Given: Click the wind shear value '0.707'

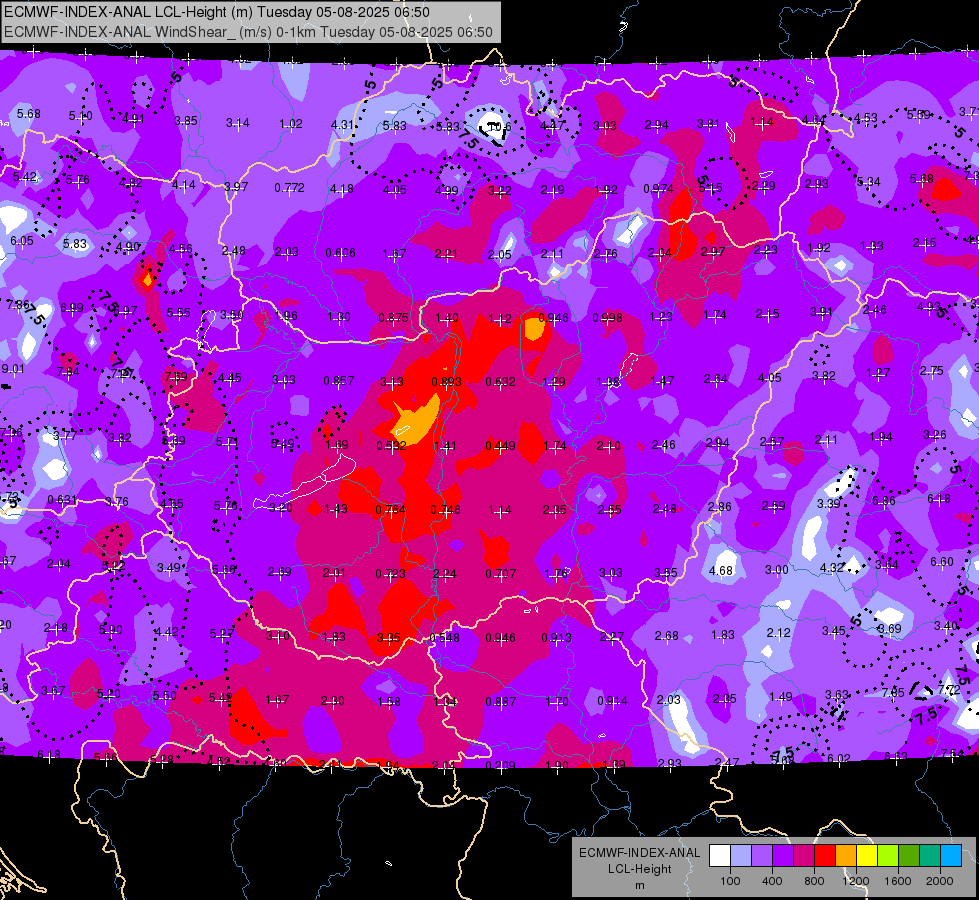Looking at the screenshot, I should click(x=500, y=573).
